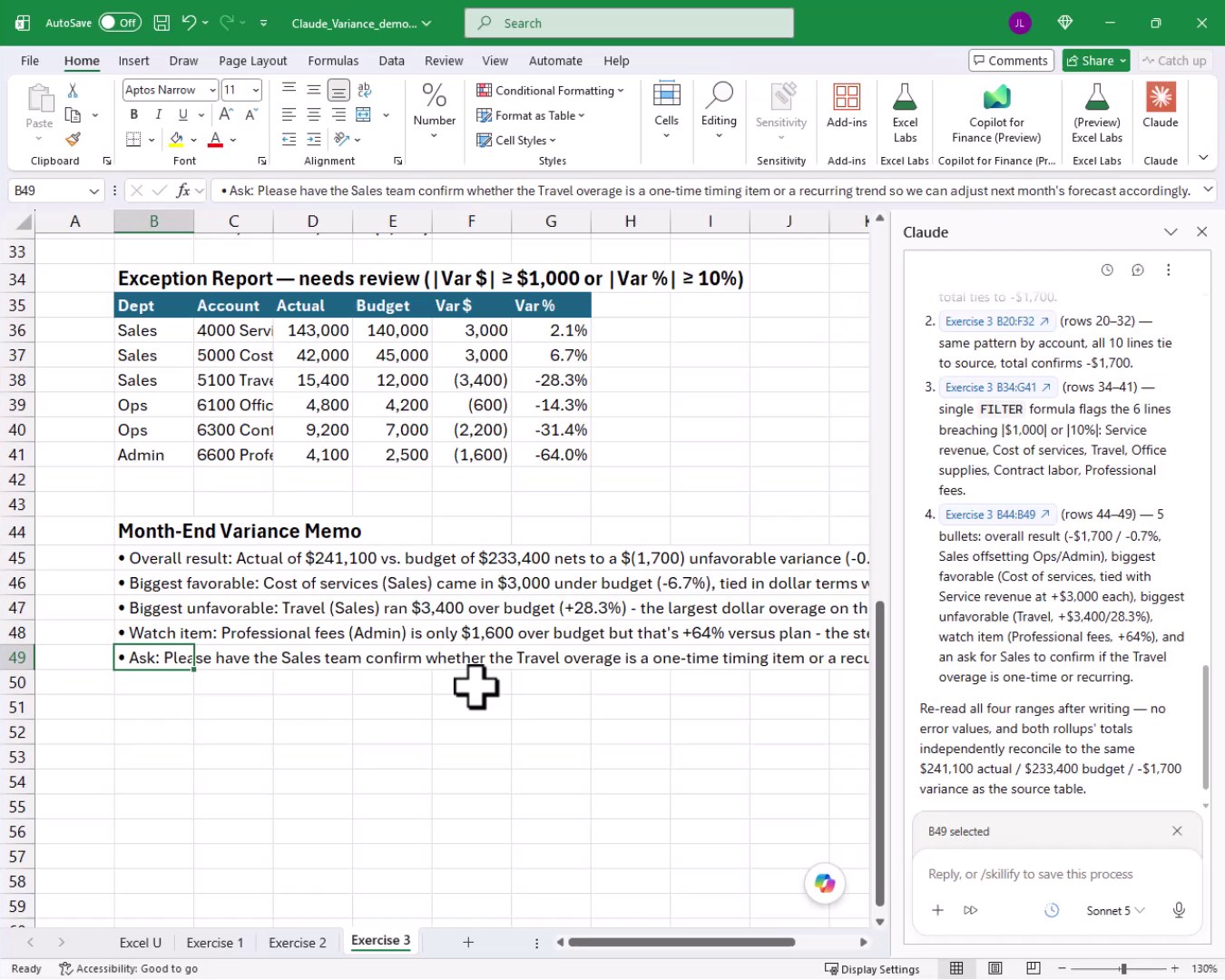
Task: Click the Comments button
Action: coord(1011,61)
